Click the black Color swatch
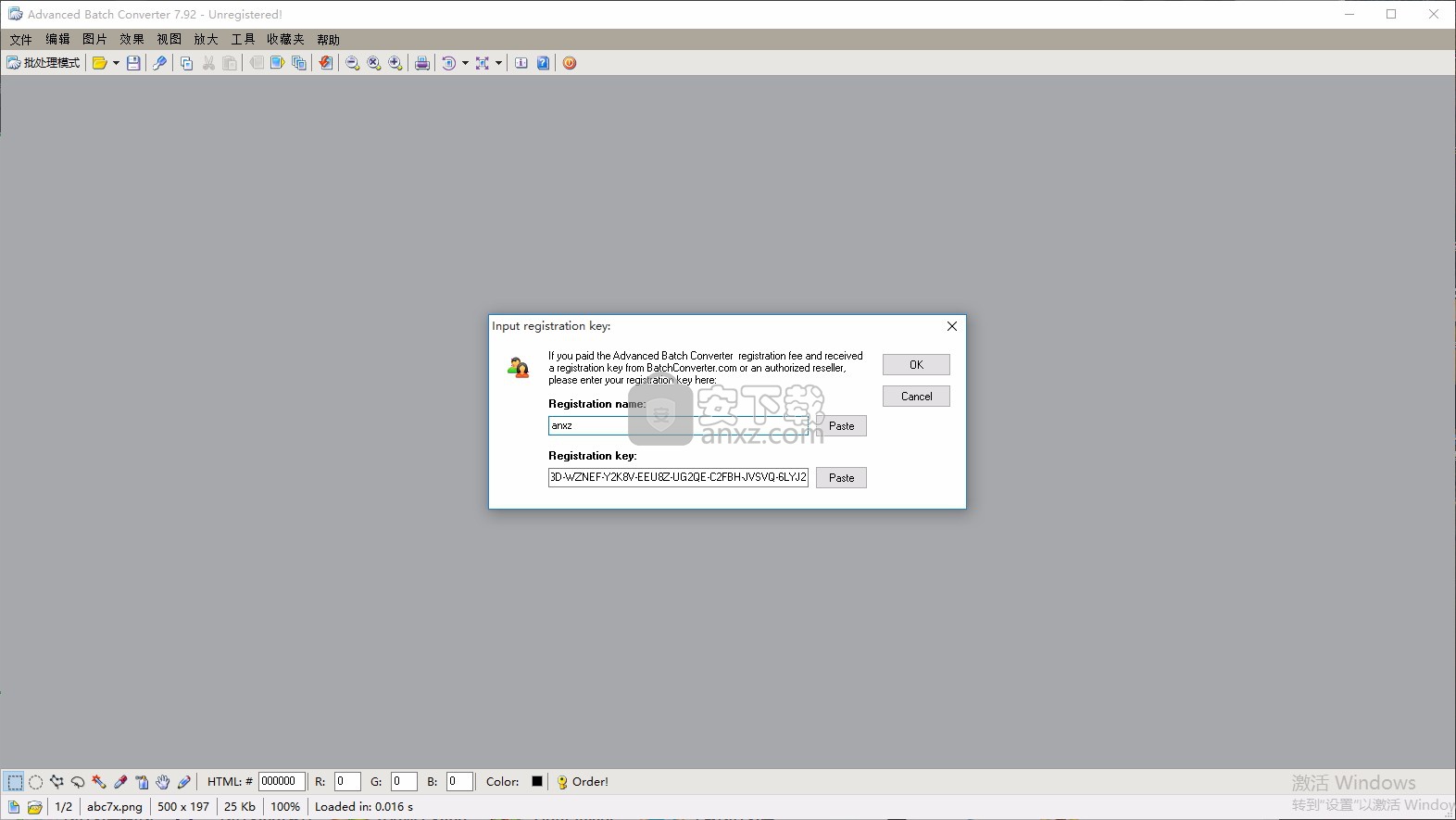The width and height of the screenshot is (1456, 820). point(537,781)
